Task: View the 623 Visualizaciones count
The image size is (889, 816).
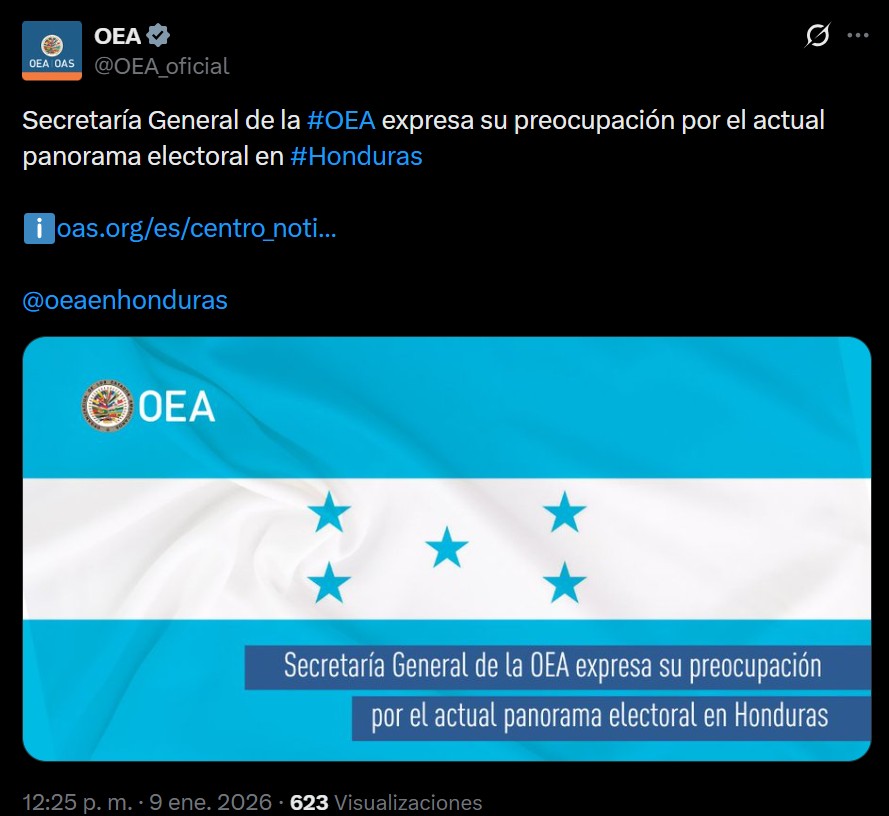Action: (385, 802)
